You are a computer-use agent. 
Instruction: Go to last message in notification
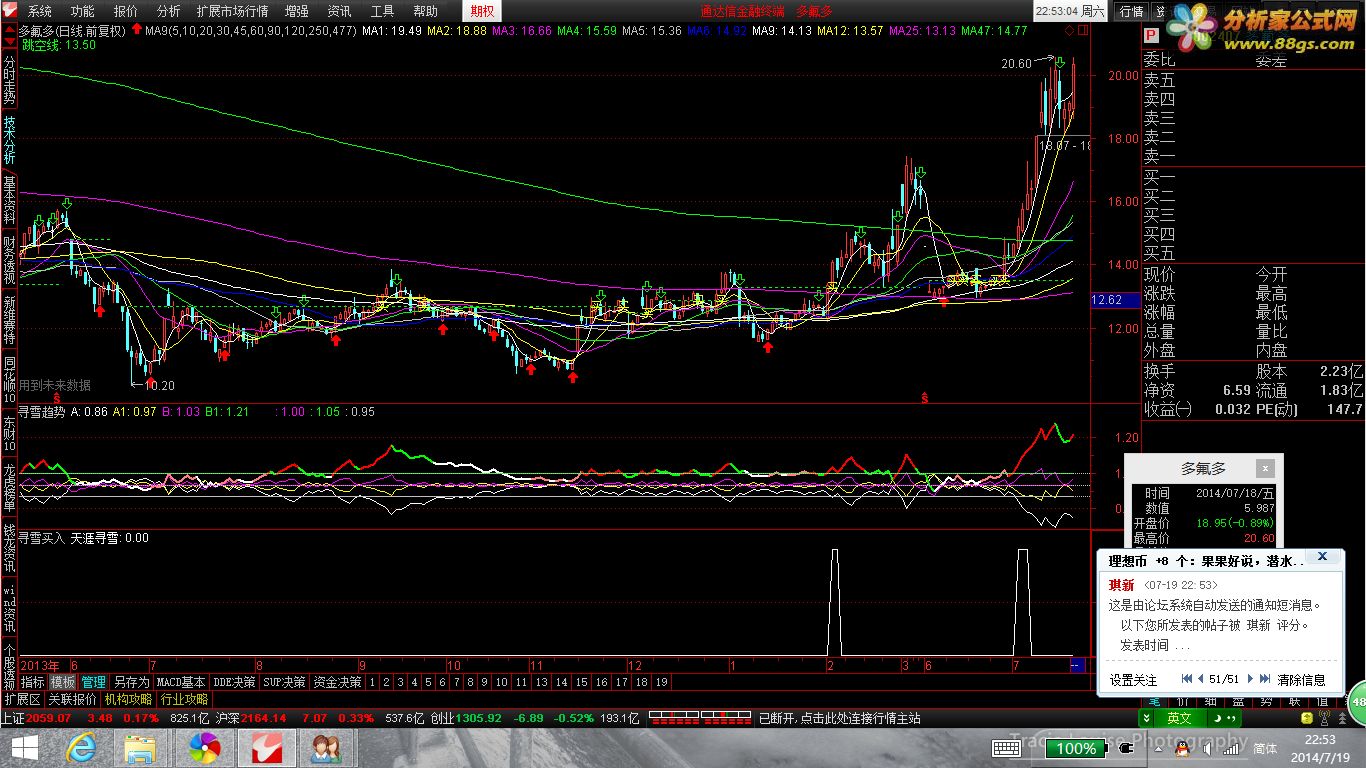point(1263,679)
